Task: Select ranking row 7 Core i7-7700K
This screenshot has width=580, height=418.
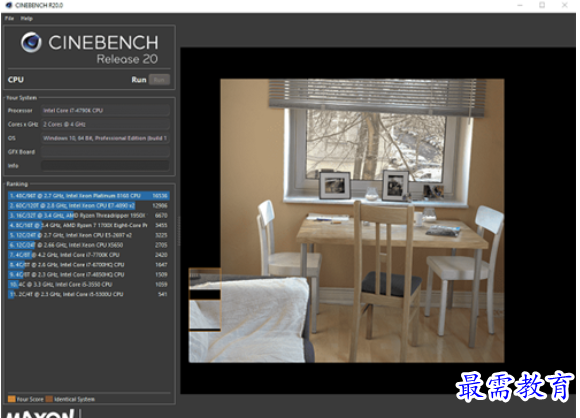Action: tap(89, 254)
